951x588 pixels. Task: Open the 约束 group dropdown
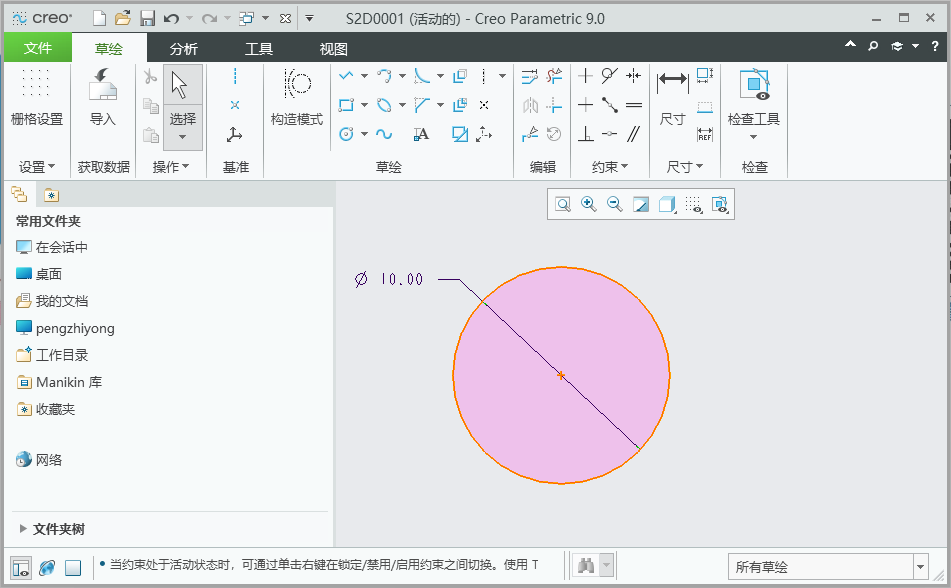click(610, 166)
